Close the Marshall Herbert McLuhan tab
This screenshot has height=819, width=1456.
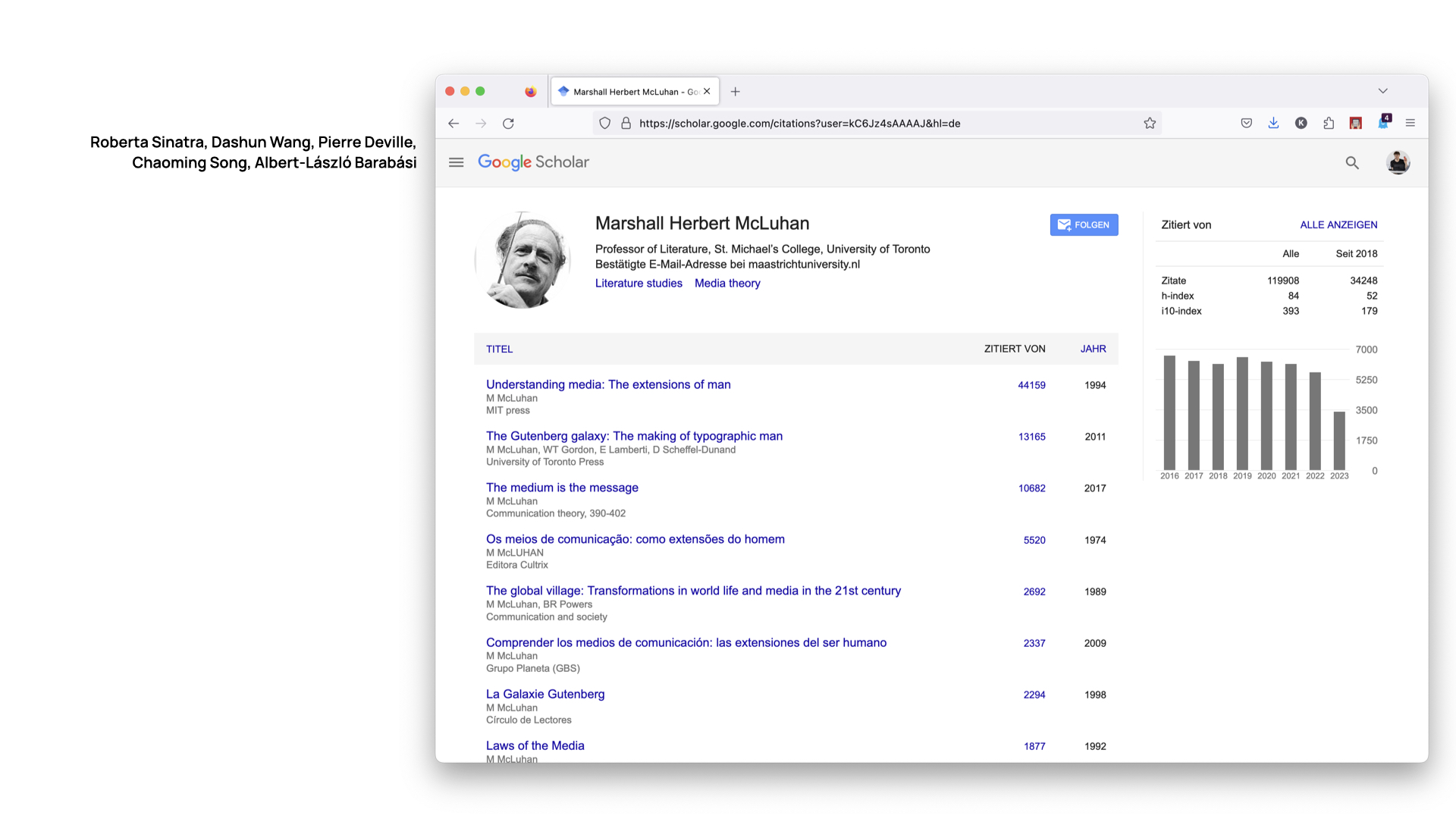(x=707, y=92)
